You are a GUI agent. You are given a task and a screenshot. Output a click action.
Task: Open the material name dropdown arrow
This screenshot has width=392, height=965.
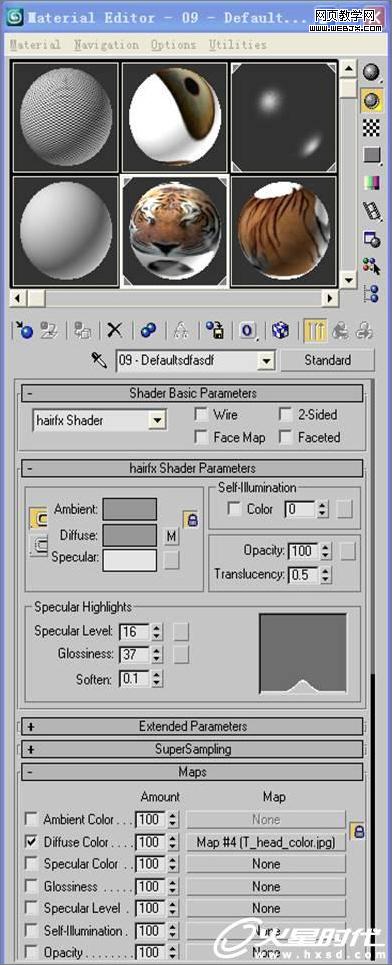[266, 361]
